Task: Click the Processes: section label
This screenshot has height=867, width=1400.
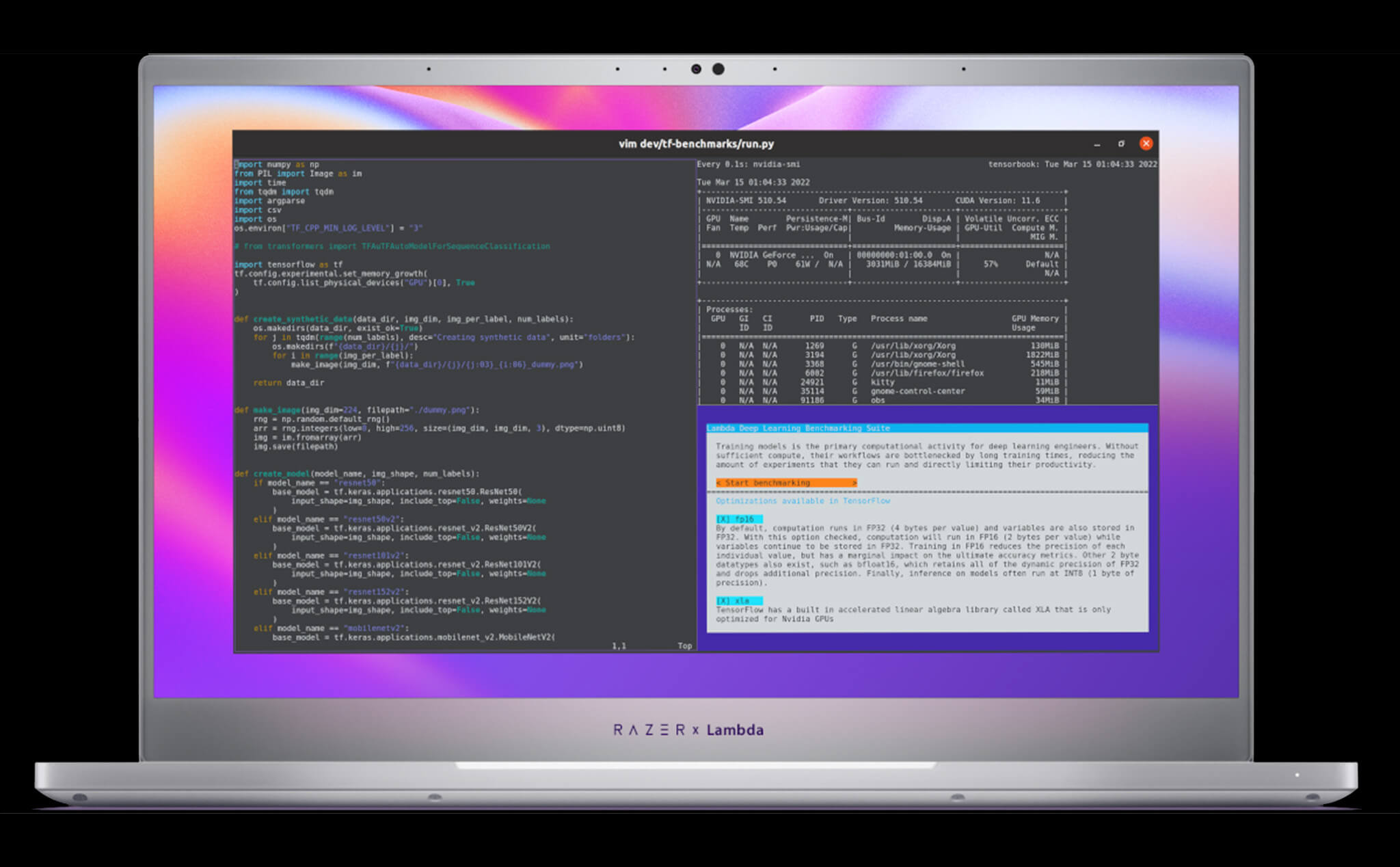Action: click(729, 310)
